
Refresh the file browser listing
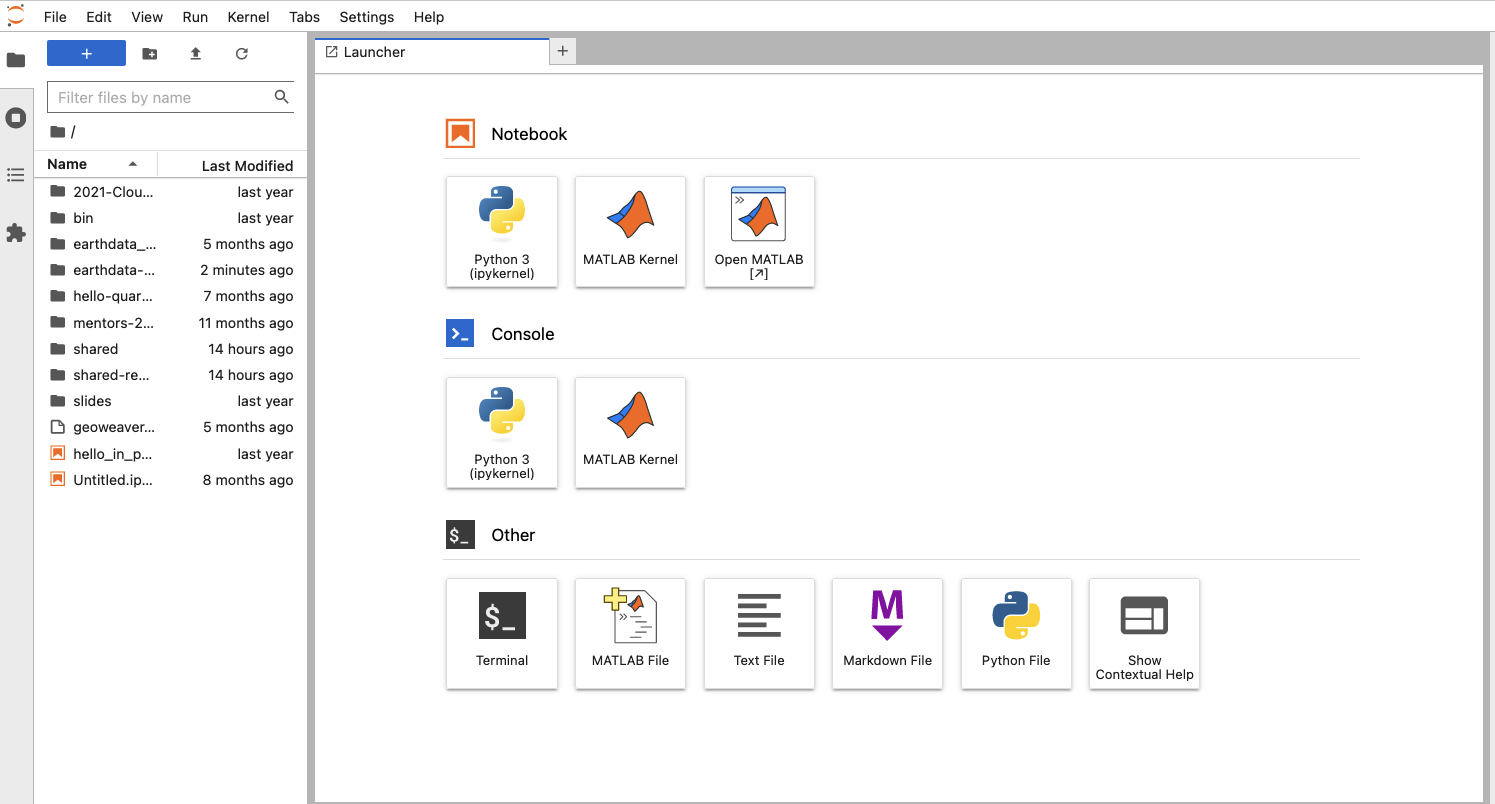[x=241, y=53]
